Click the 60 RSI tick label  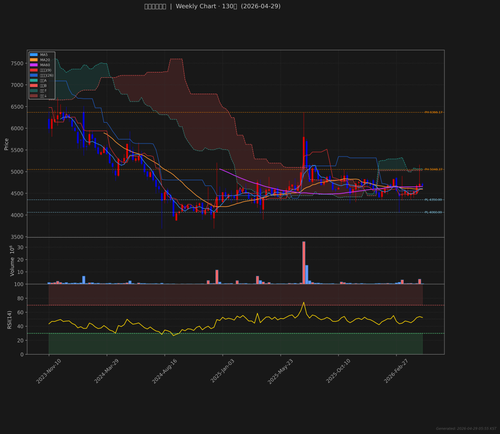(x=20, y=312)
